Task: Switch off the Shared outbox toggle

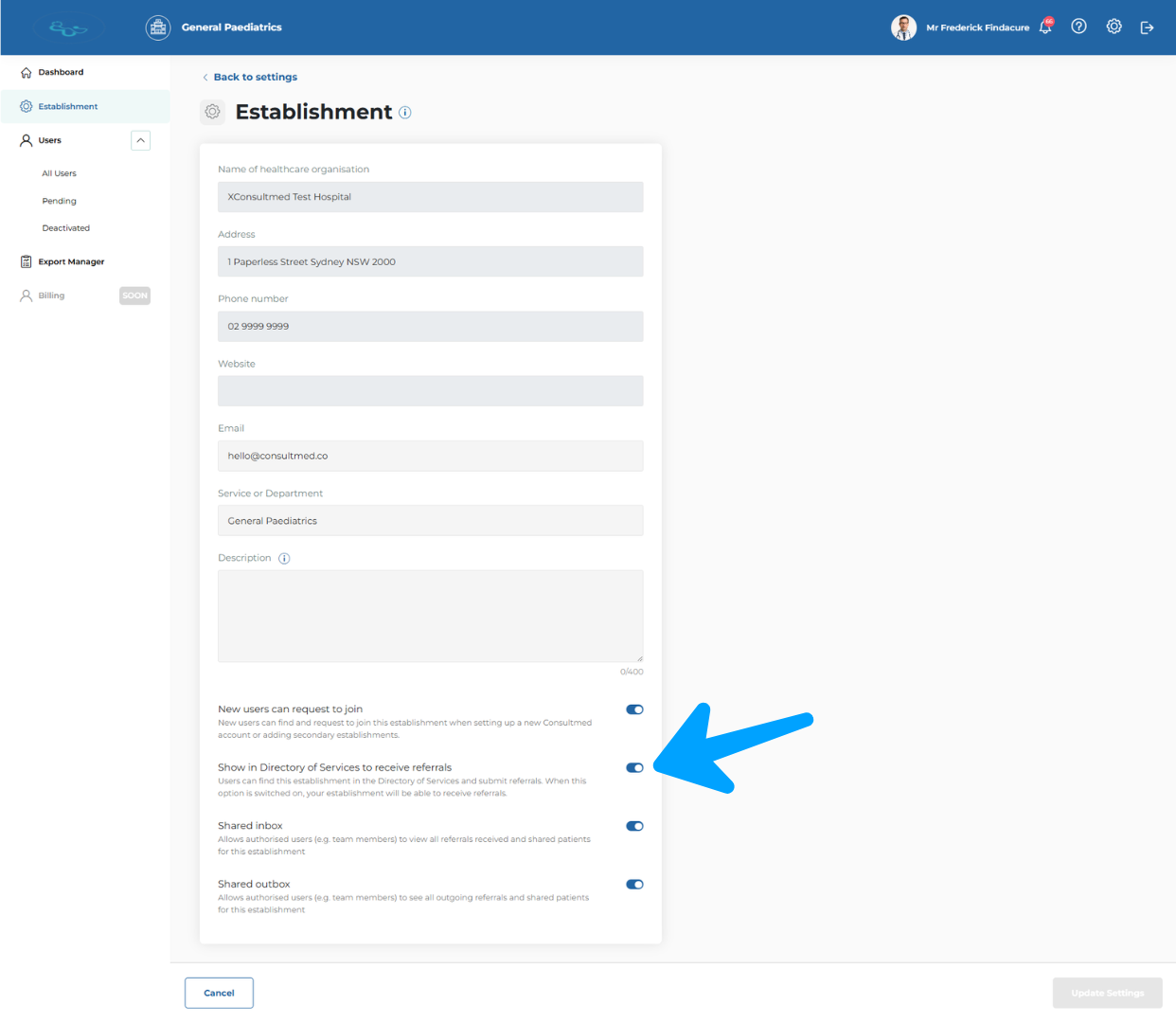Action: point(634,885)
